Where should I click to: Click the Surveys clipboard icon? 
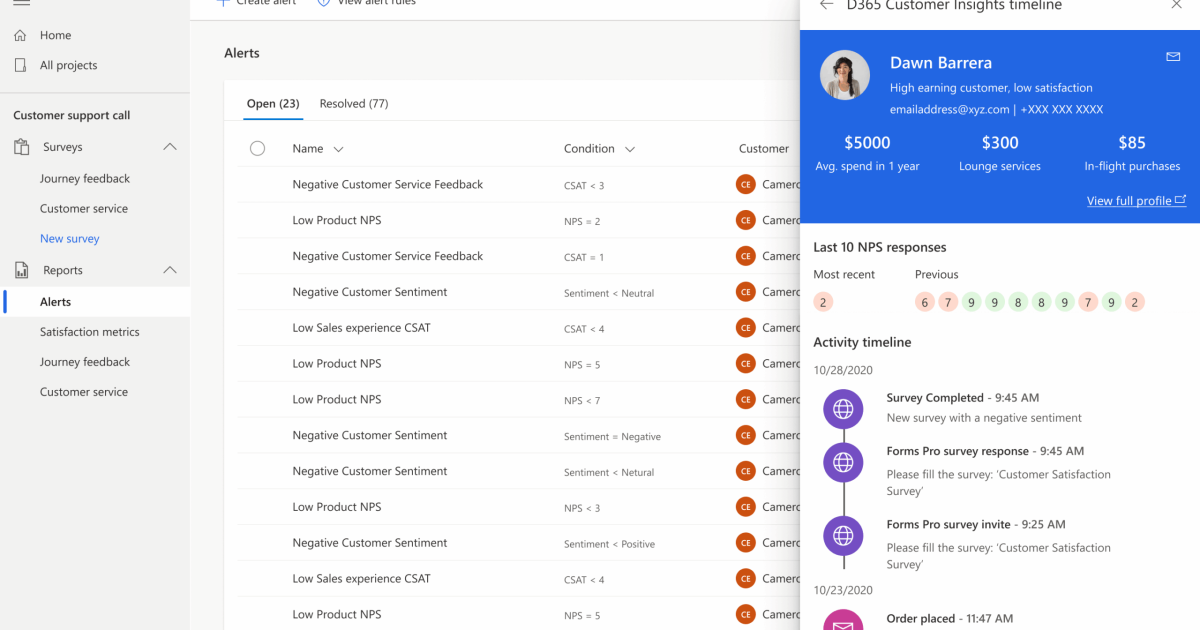coord(21,147)
